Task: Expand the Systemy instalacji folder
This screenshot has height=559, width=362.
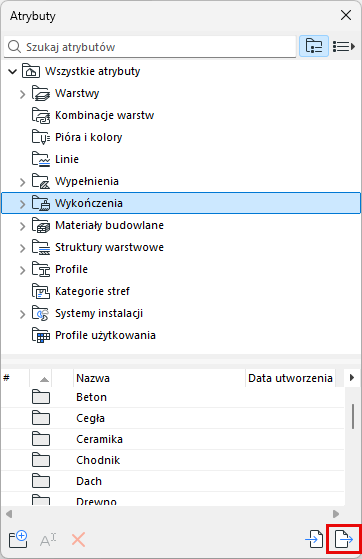Action: click(22, 314)
